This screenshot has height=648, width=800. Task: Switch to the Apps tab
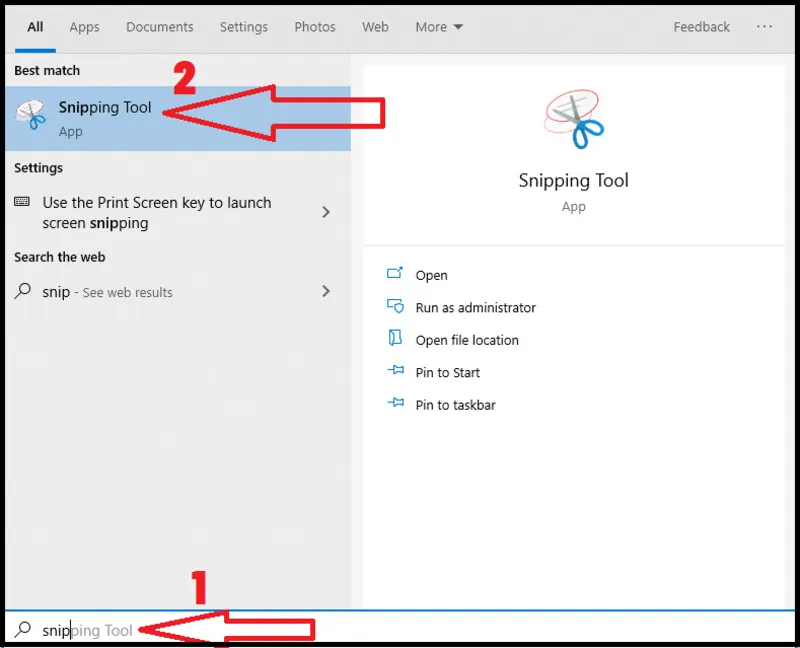[x=84, y=27]
